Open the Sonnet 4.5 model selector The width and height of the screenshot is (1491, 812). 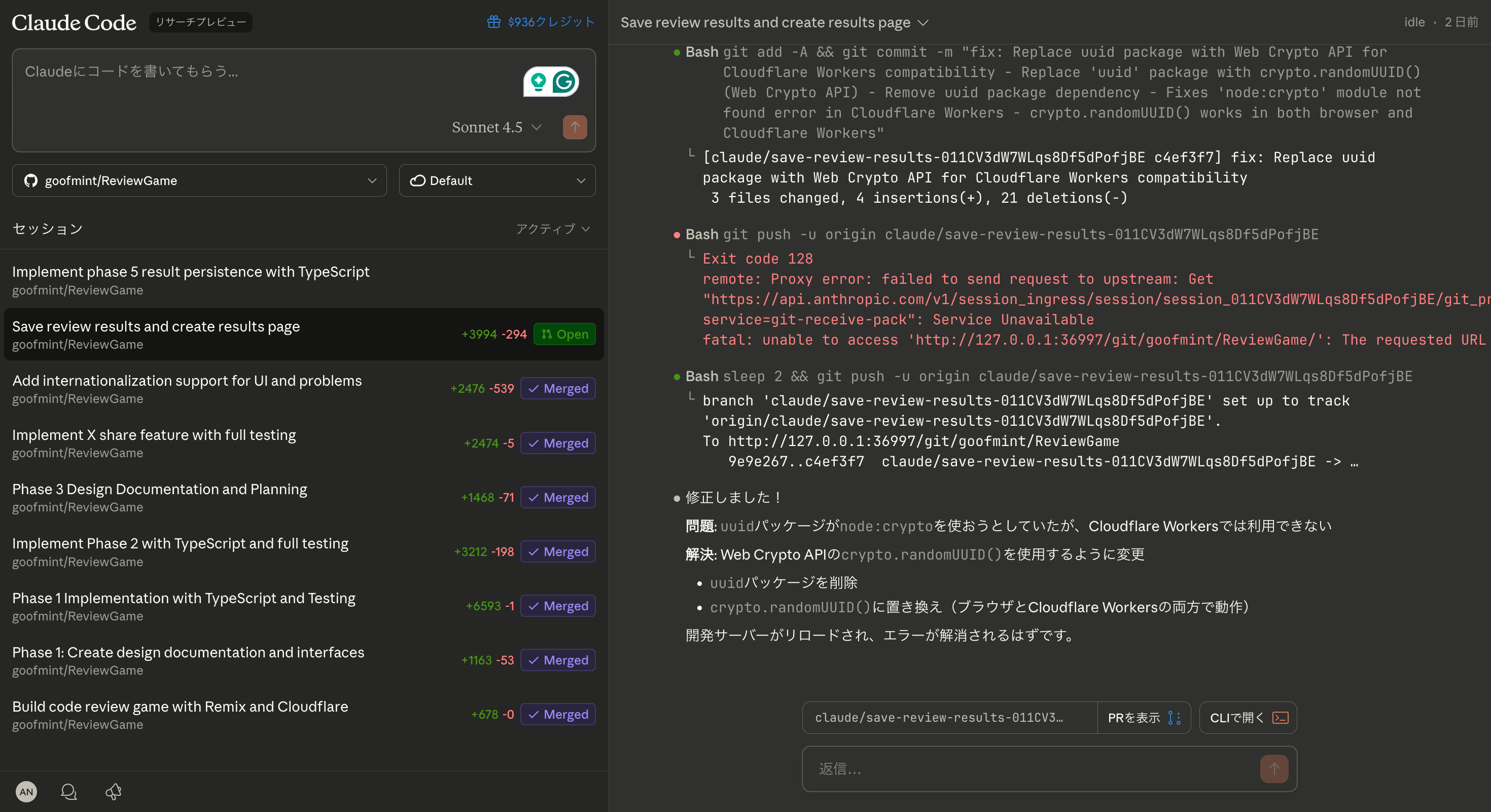(496, 127)
